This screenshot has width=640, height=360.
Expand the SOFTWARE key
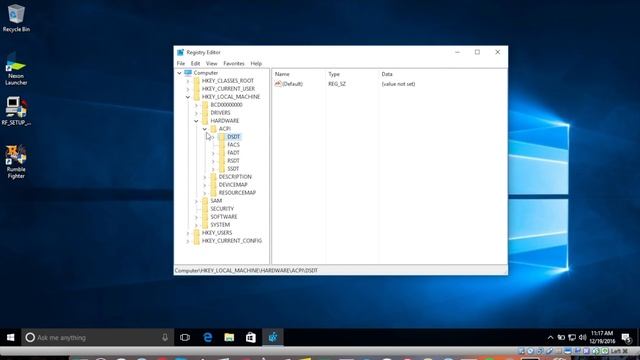[x=196, y=217]
